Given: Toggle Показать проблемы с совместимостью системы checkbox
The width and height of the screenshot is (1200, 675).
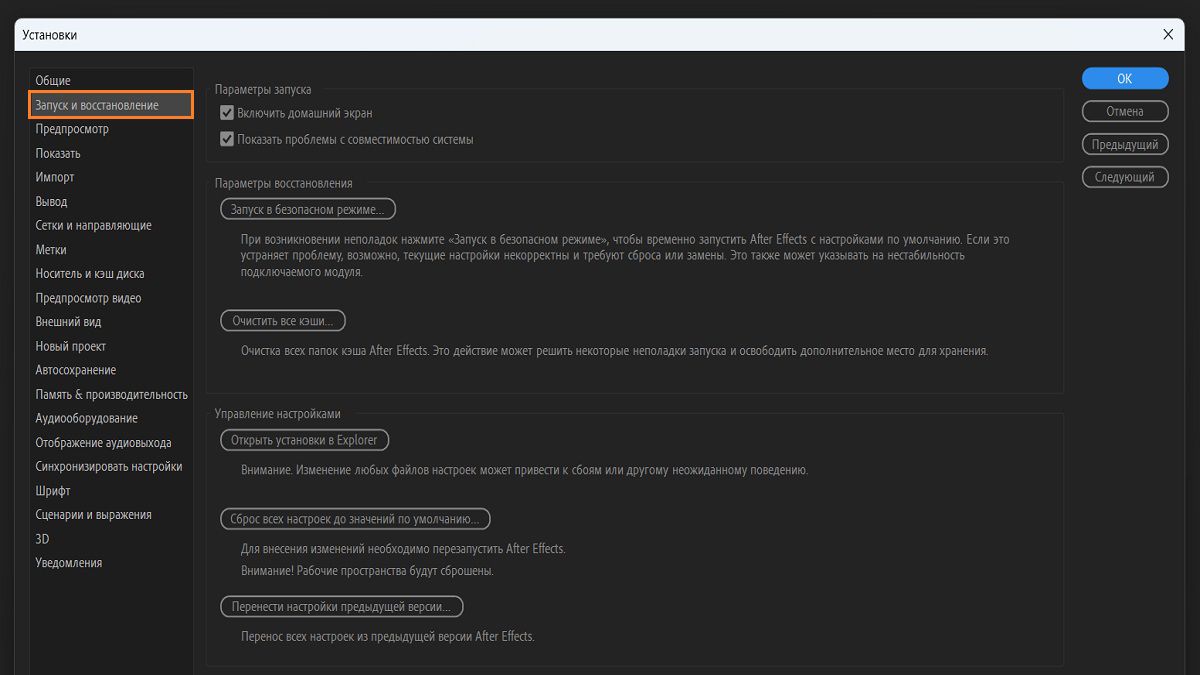Looking at the screenshot, I should [227, 139].
